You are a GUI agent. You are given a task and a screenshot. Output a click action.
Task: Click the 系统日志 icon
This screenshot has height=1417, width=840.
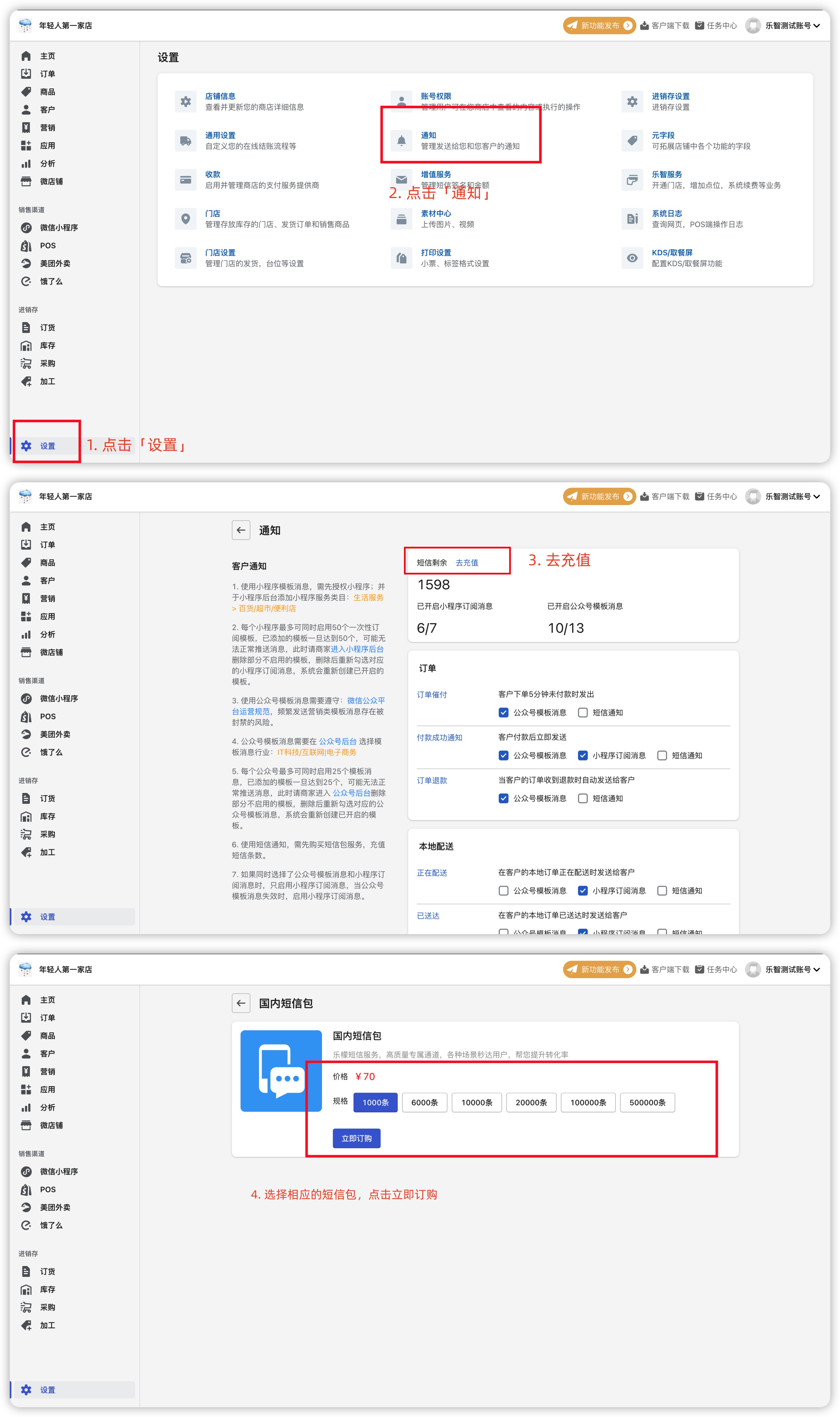point(632,218)
